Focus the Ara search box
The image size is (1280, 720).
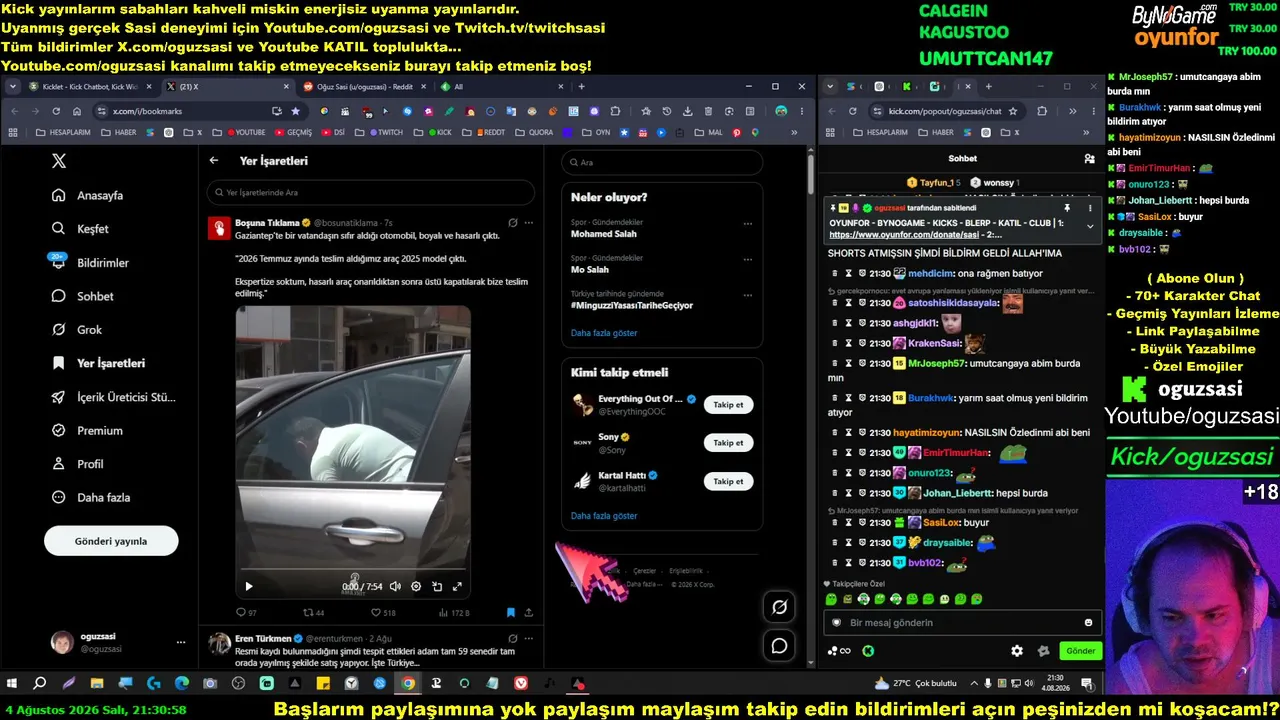tap(662, 162)
